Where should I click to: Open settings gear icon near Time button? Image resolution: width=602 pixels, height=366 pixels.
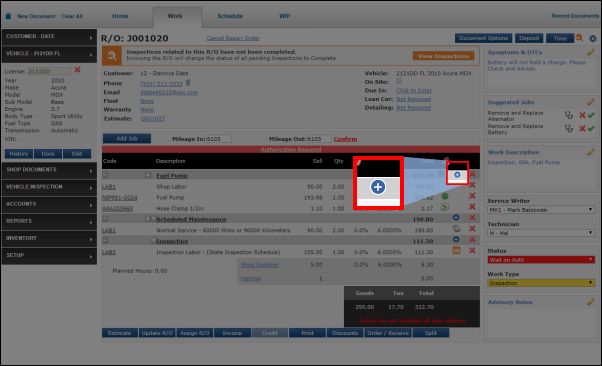tap(593, 38)
